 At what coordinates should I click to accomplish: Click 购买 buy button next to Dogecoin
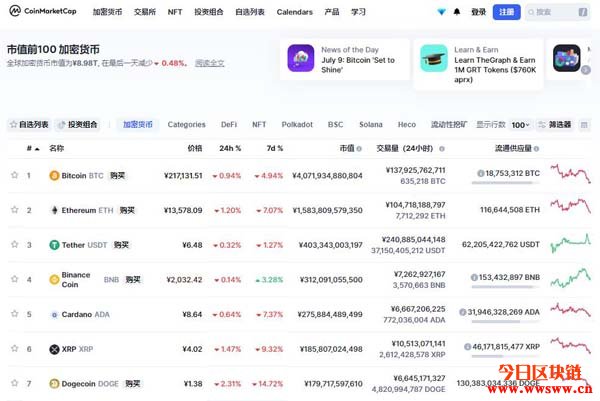pos(133,383)
